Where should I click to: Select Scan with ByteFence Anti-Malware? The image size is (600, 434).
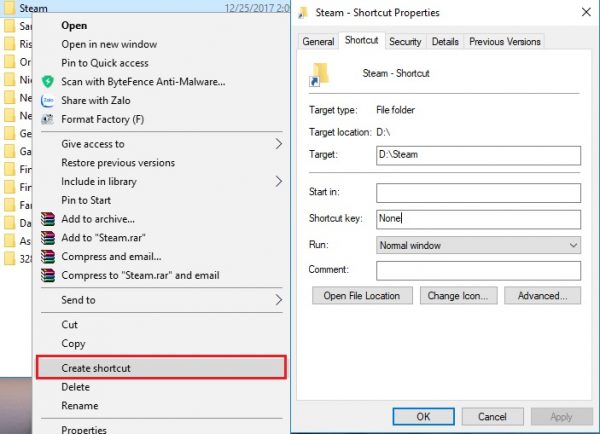click(x=143, y=82)
